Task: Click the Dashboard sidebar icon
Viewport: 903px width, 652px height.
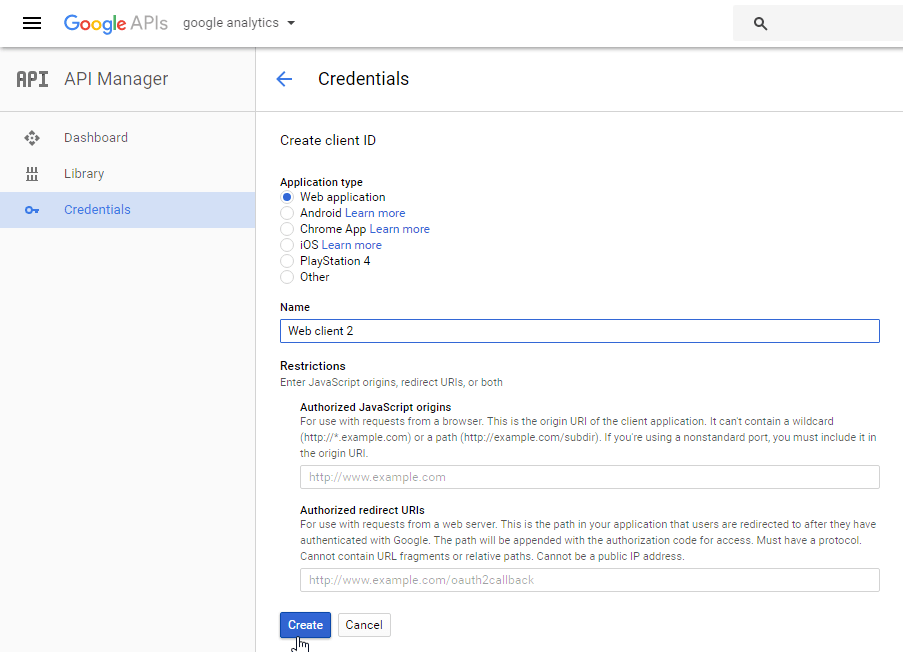Action: pos(32,138)
